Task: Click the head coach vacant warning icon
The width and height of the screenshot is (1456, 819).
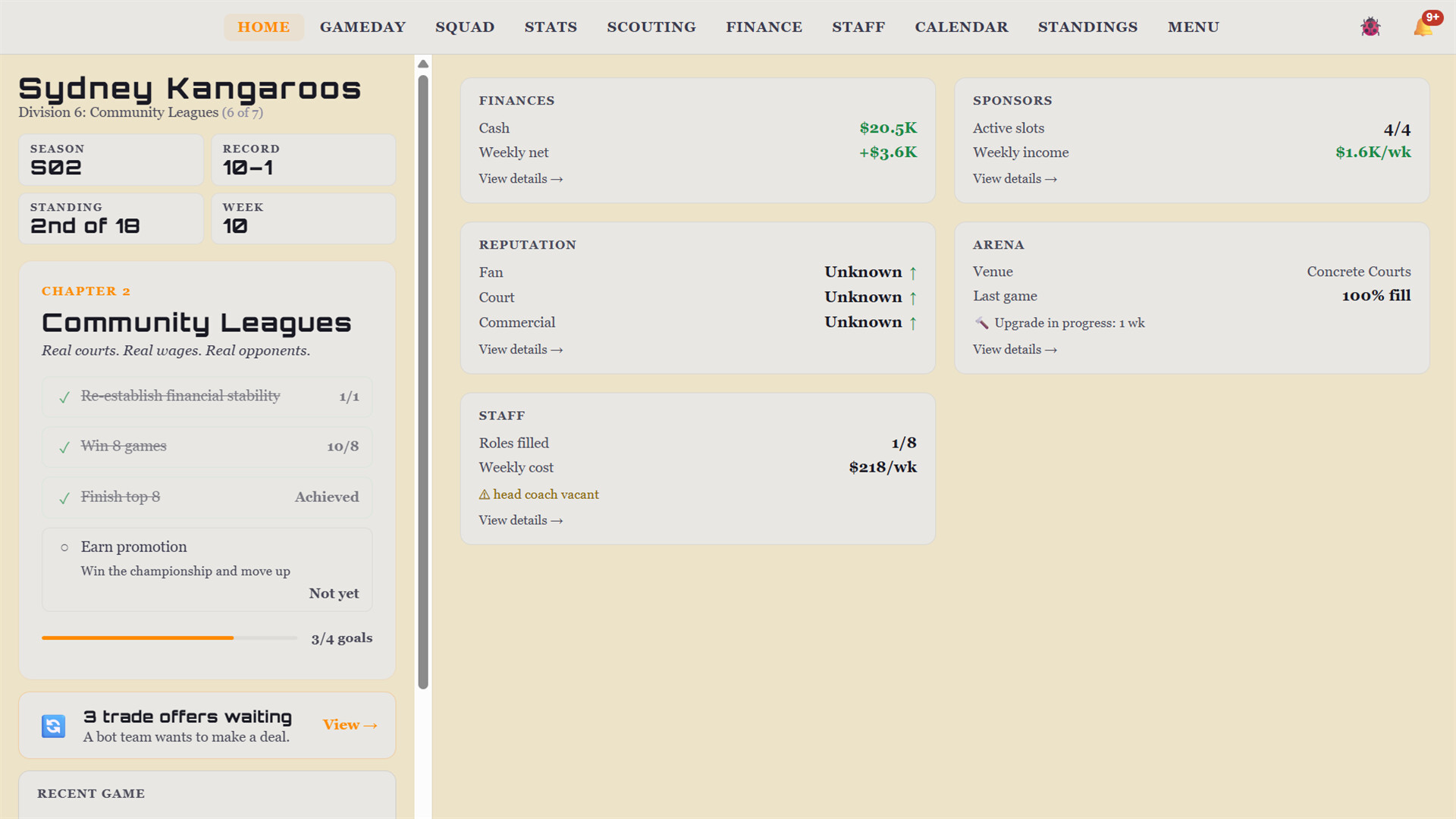Action: point(484,494)
